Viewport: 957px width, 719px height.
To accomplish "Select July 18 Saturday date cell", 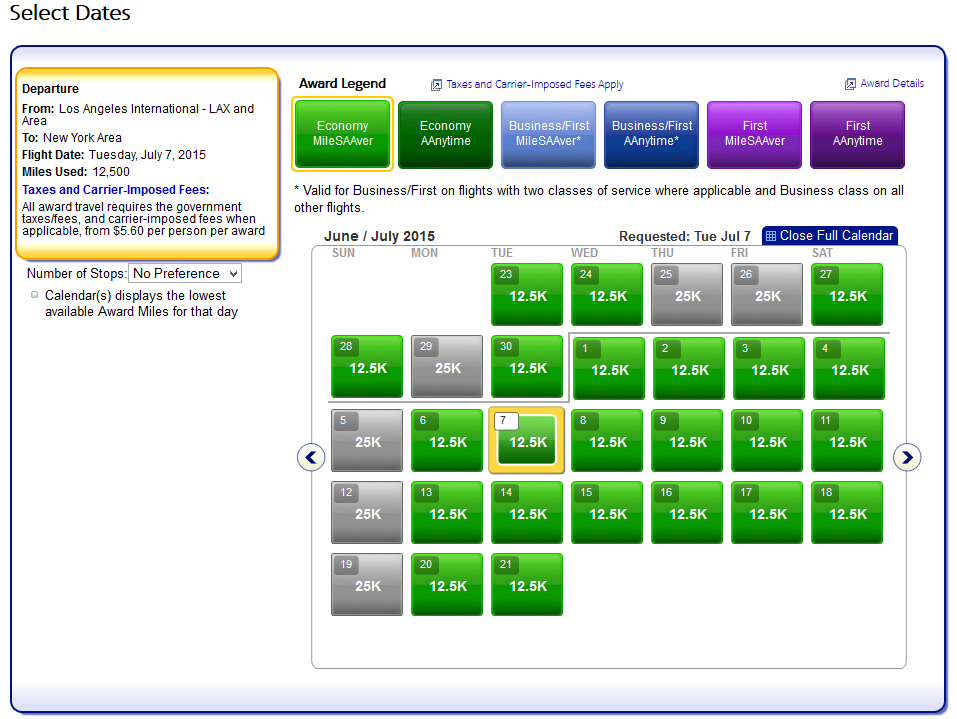I will (847, 513).
